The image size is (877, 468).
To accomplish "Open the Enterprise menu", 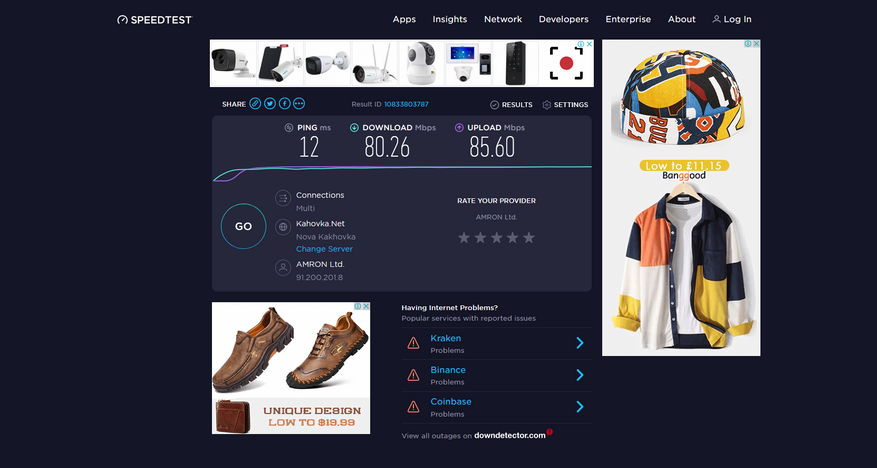I will (628, 19).
